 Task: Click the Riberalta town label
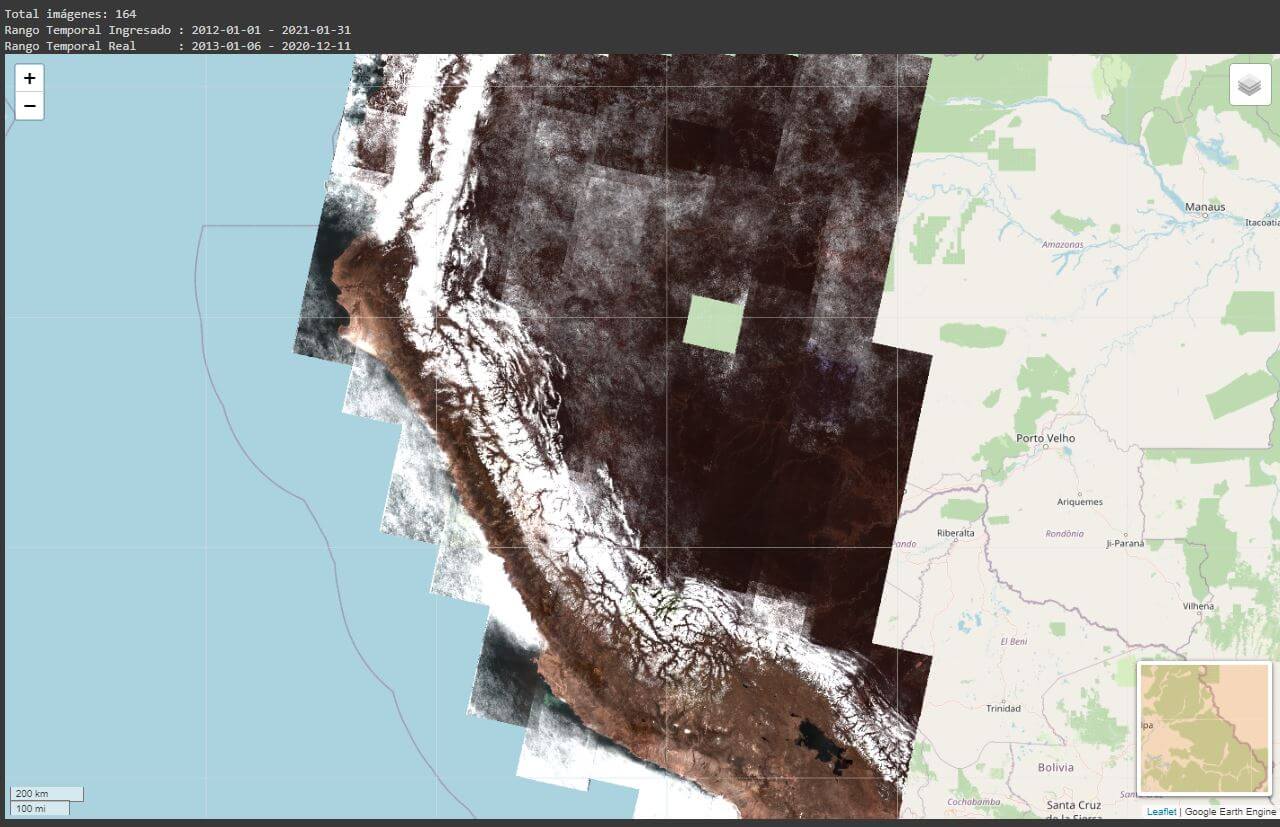pyautogui.click(x=955, y=533)
